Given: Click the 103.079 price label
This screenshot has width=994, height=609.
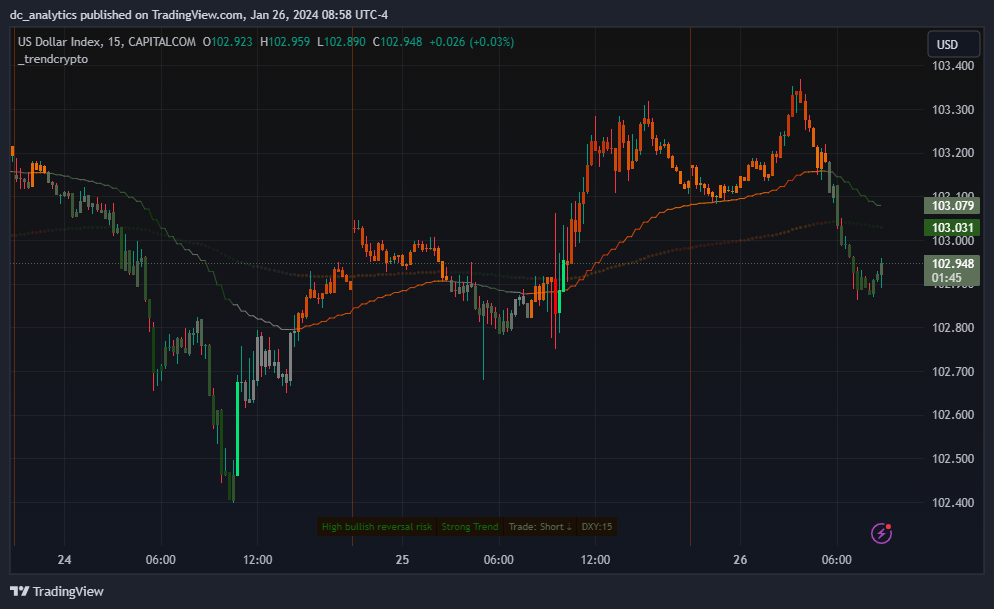Looking at the screenshot, I should click(952, 205).
